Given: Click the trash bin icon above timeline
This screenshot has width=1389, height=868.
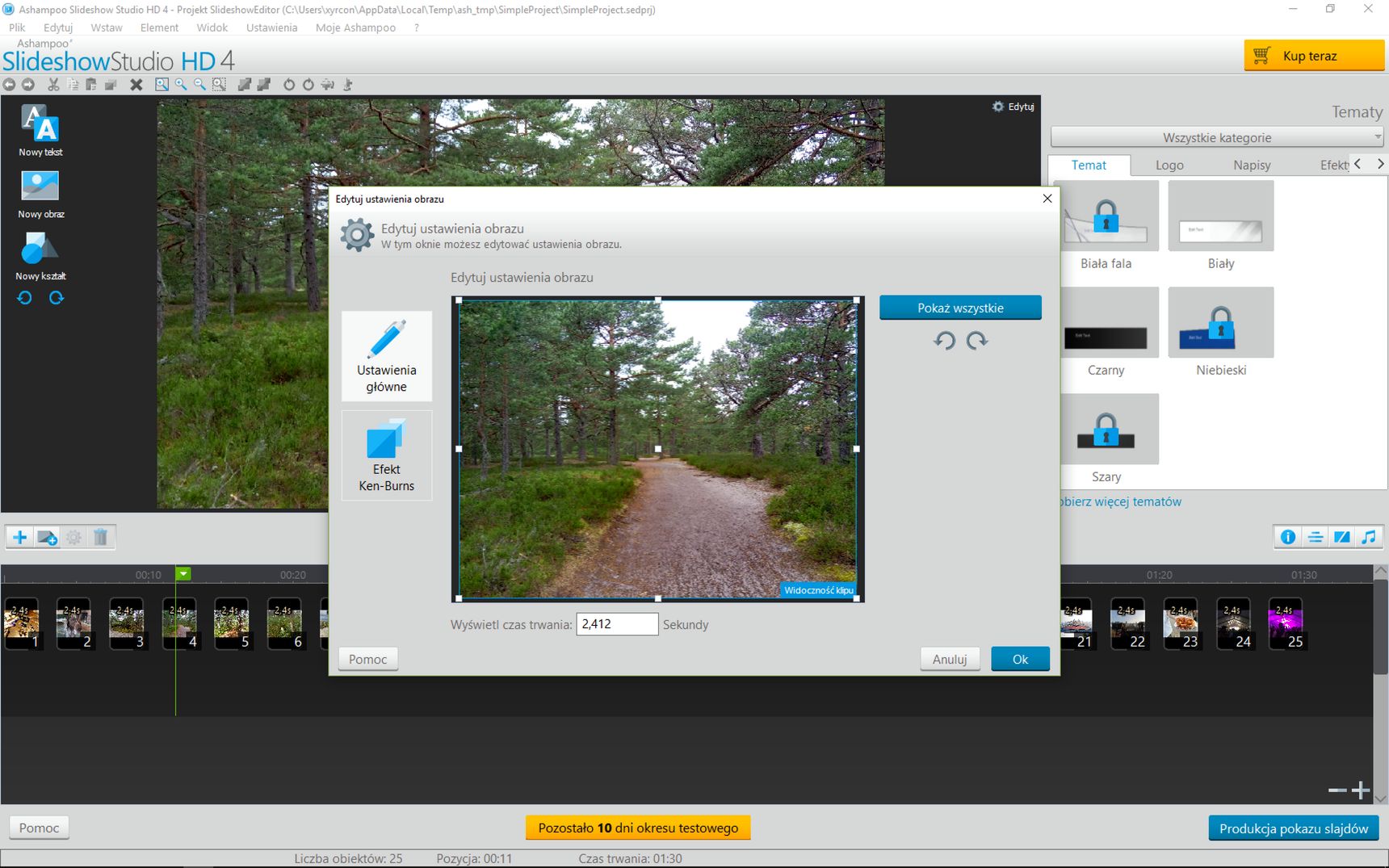Looking at the screenshot, I should tap(100, 537).
